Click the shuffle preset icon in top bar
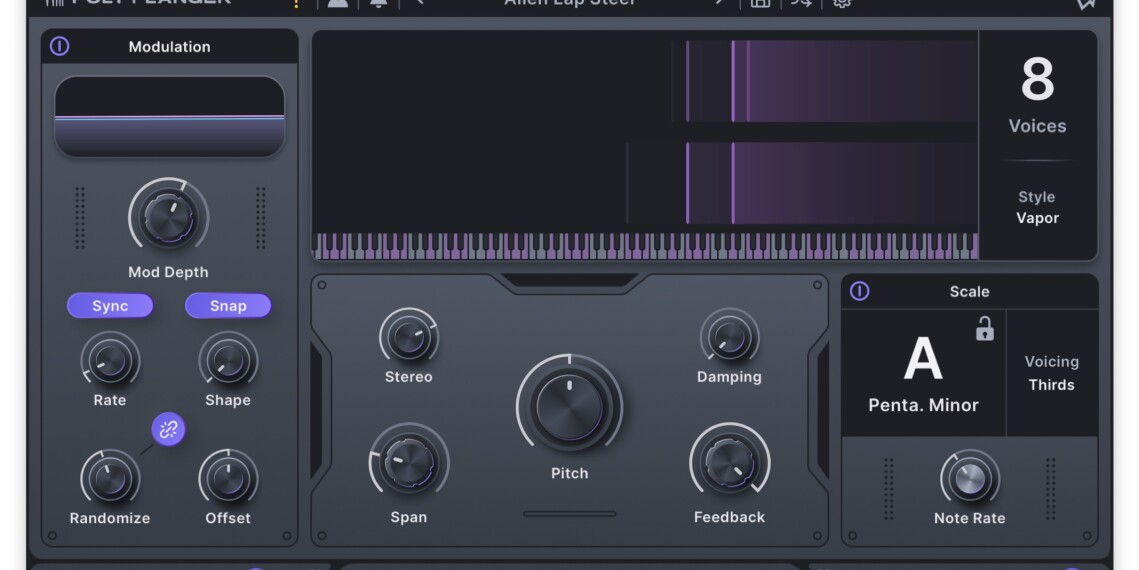The width and height of the screenshot is (1139, 570). (x=801, y=3)
